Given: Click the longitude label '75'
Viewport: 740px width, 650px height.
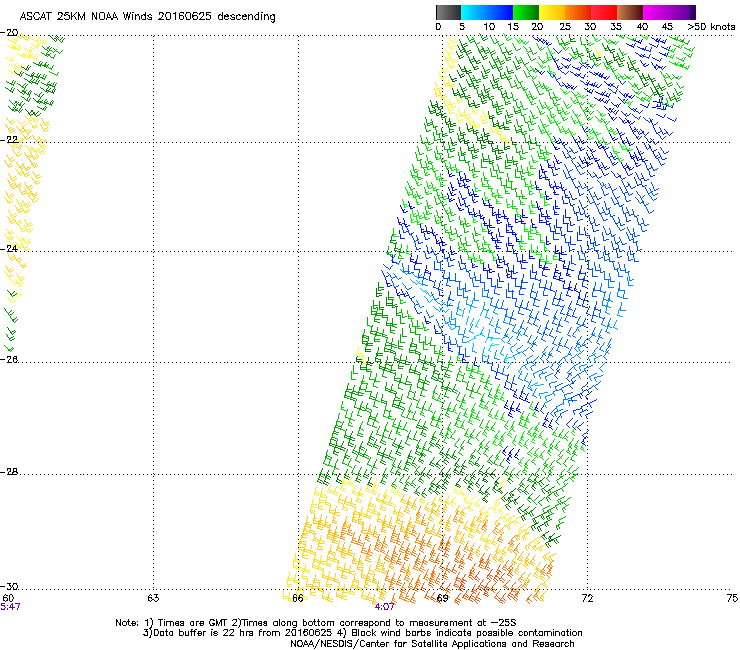Looking at the screenshot, I should pos(732,598).
